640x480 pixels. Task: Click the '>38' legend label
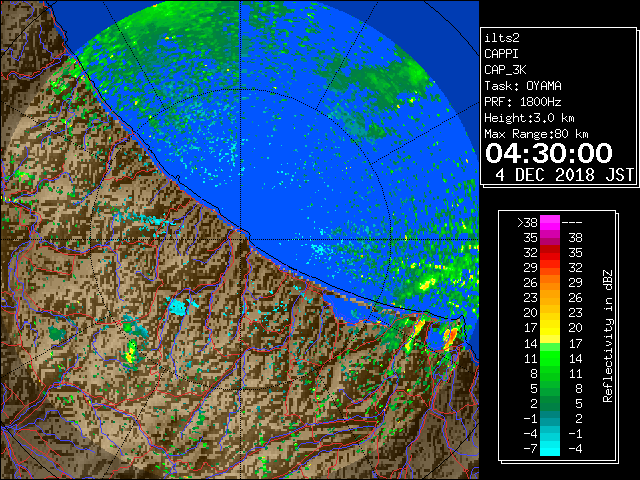click(x=527, y=222)
